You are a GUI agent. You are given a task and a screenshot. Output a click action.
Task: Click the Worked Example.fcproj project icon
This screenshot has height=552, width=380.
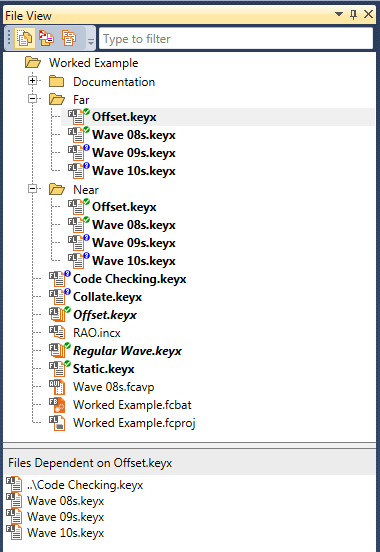(x=57, y=423)
